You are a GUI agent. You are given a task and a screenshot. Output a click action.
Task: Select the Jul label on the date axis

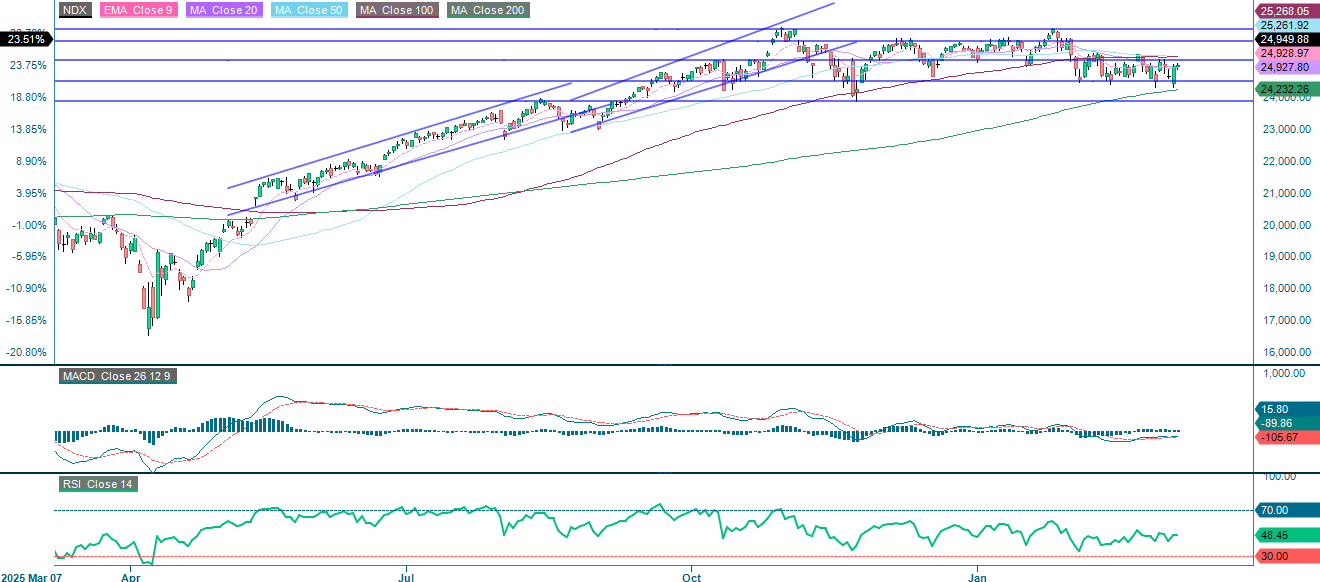406,577
